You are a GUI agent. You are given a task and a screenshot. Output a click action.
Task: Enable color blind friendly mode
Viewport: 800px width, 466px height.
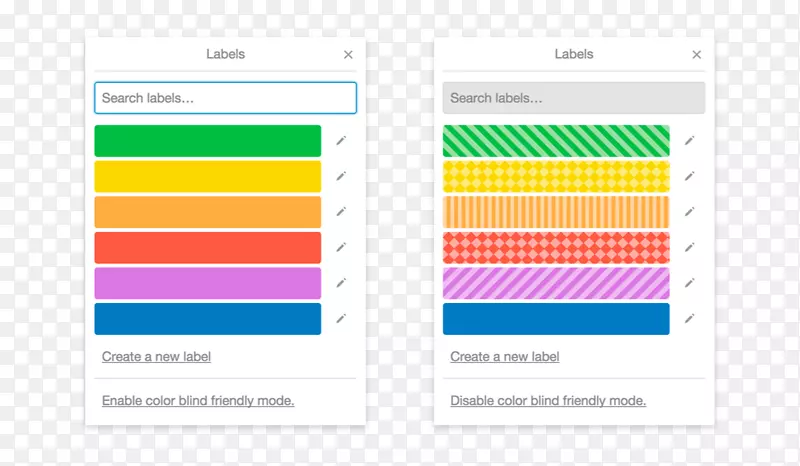(198, 401)
